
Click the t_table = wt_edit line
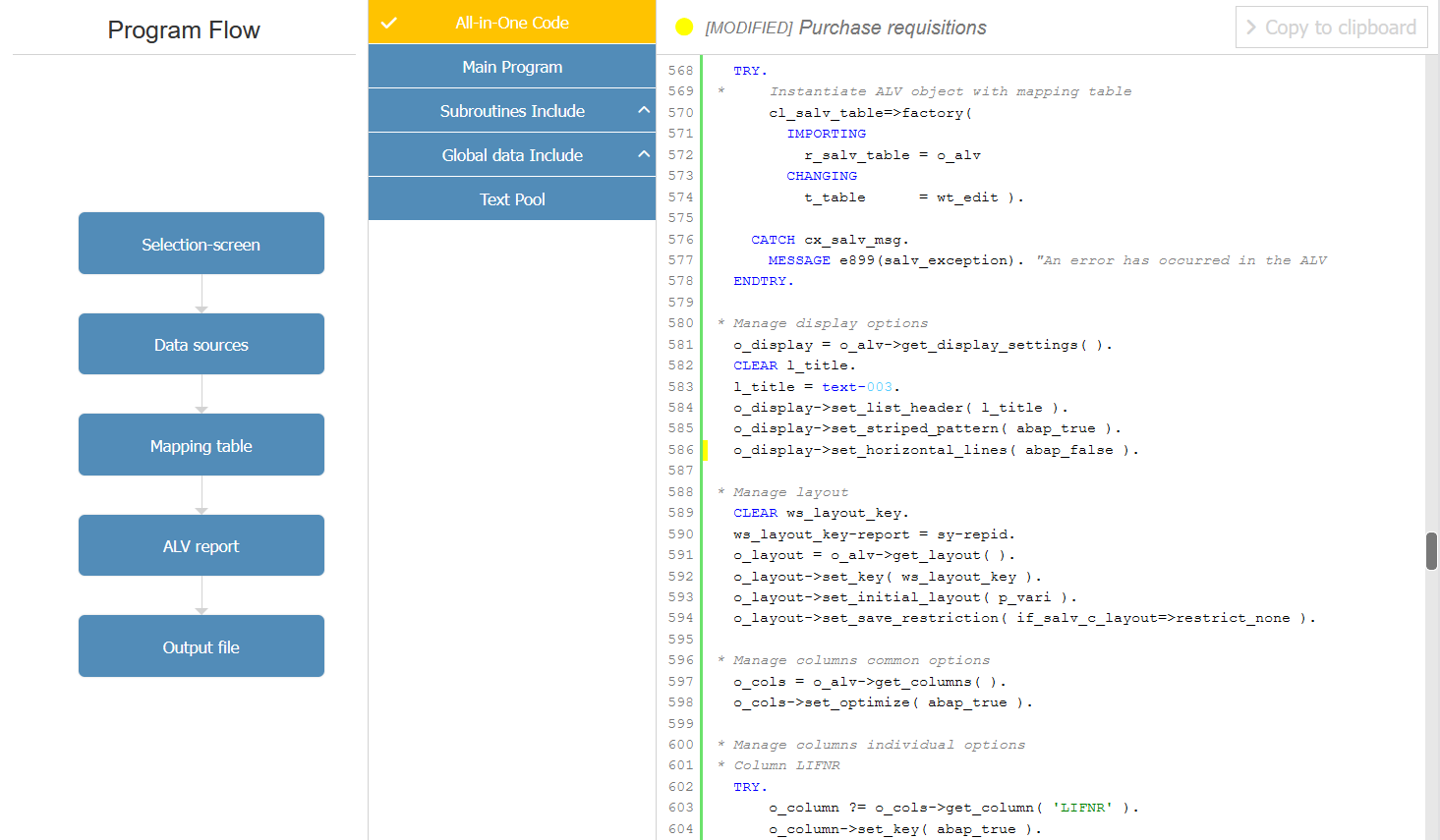click(914, 197)
